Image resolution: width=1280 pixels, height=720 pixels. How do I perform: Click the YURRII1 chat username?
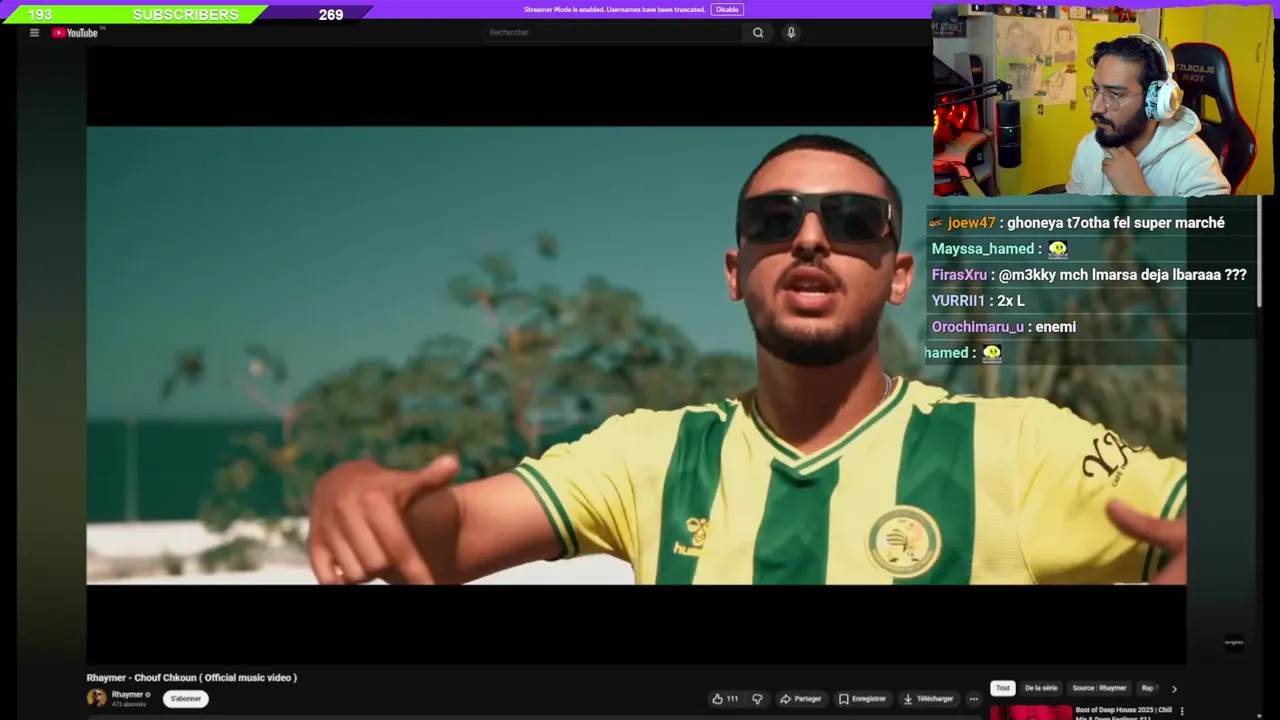(x=958, y=301)
